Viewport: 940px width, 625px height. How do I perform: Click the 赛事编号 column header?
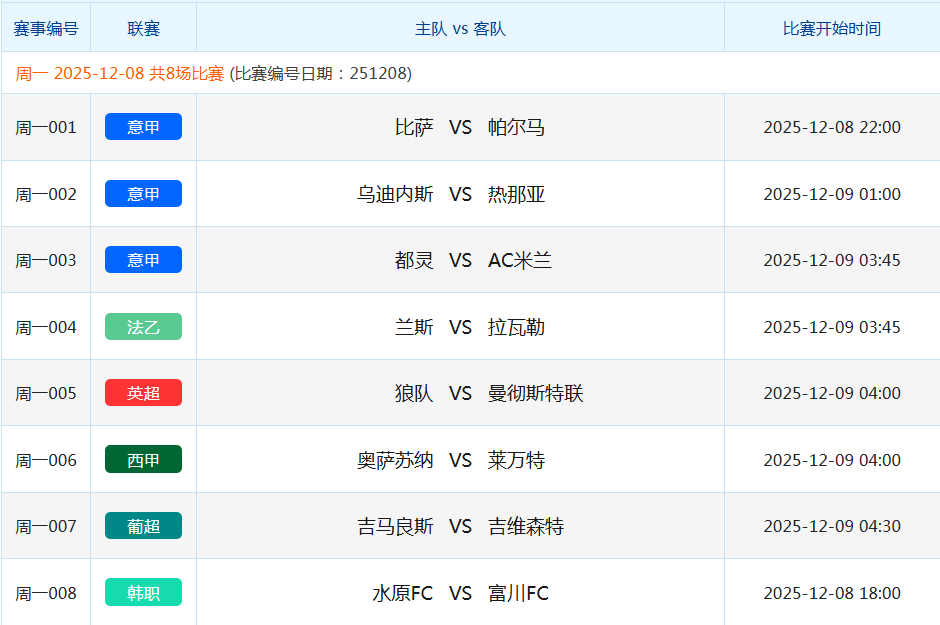pyautogui.click(x=46, y=29)
